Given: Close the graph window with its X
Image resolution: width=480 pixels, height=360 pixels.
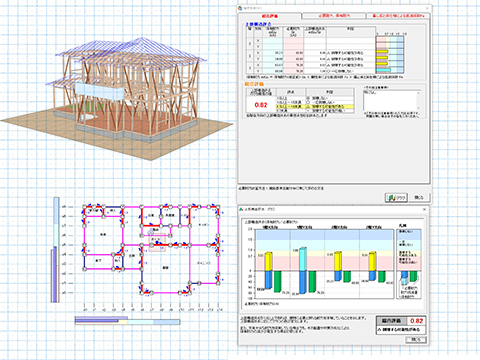Looking at the screenshot, I should (424, 209).
